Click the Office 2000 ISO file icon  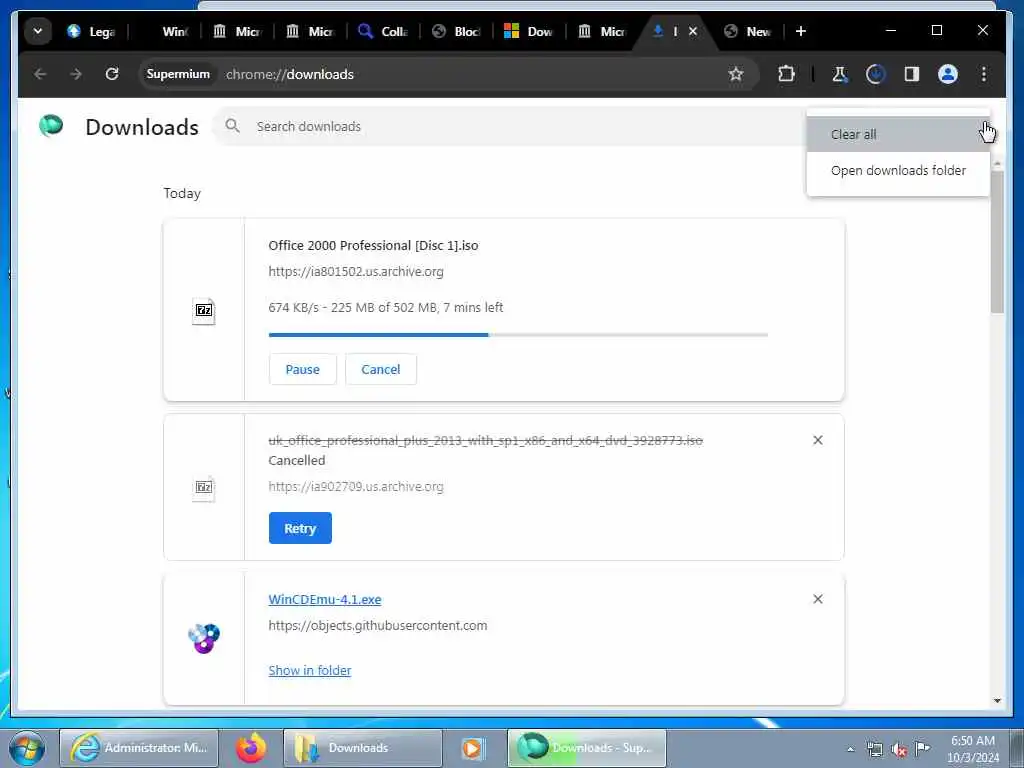(204, 310)
